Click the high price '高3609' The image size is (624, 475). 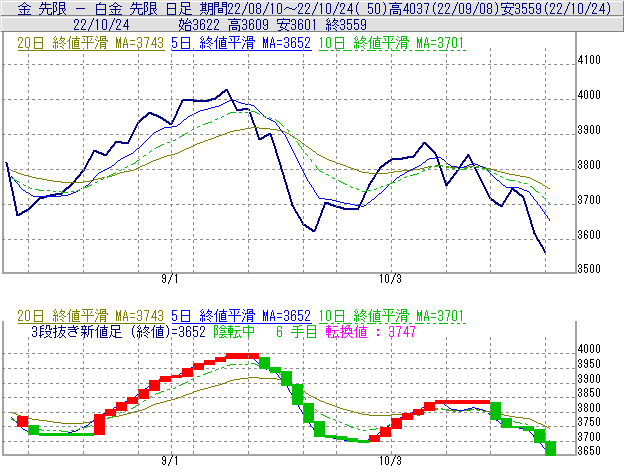(248, 25)
